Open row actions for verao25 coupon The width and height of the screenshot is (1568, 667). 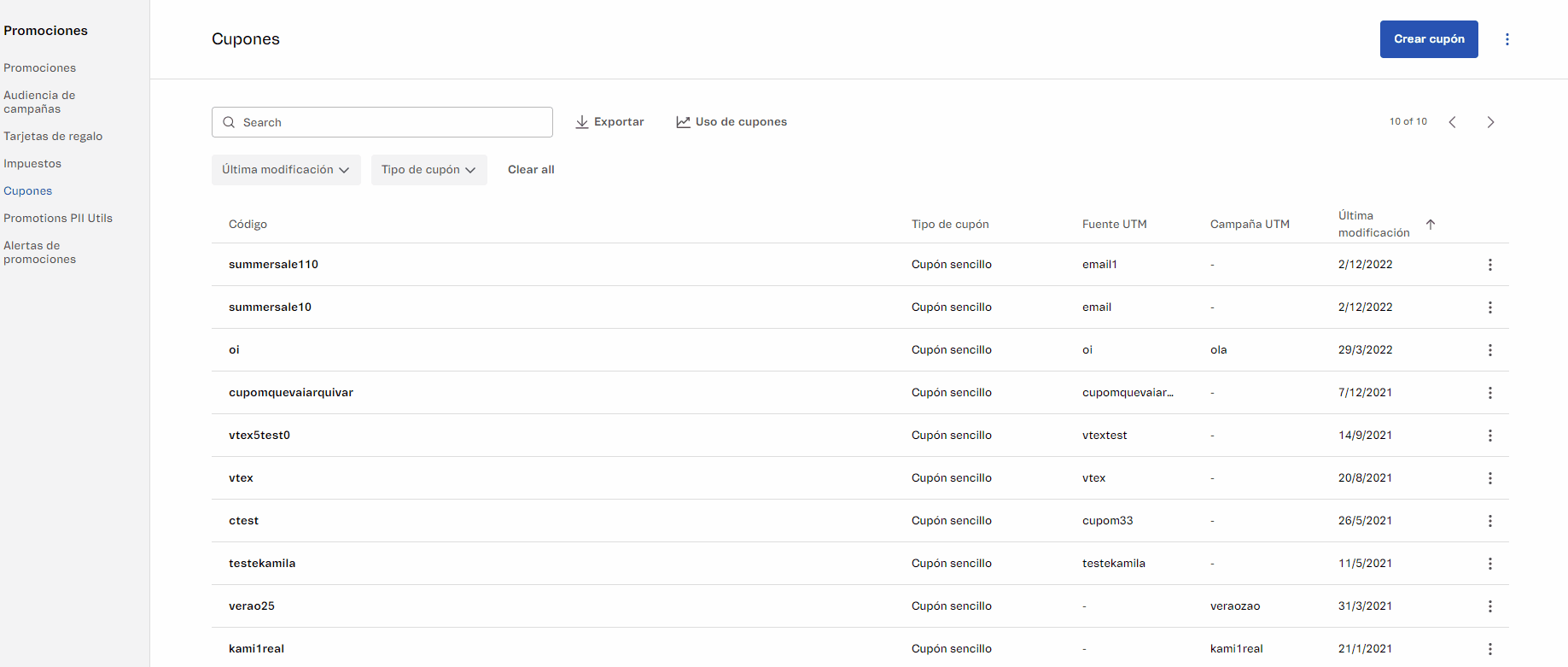pos(1489,606)
